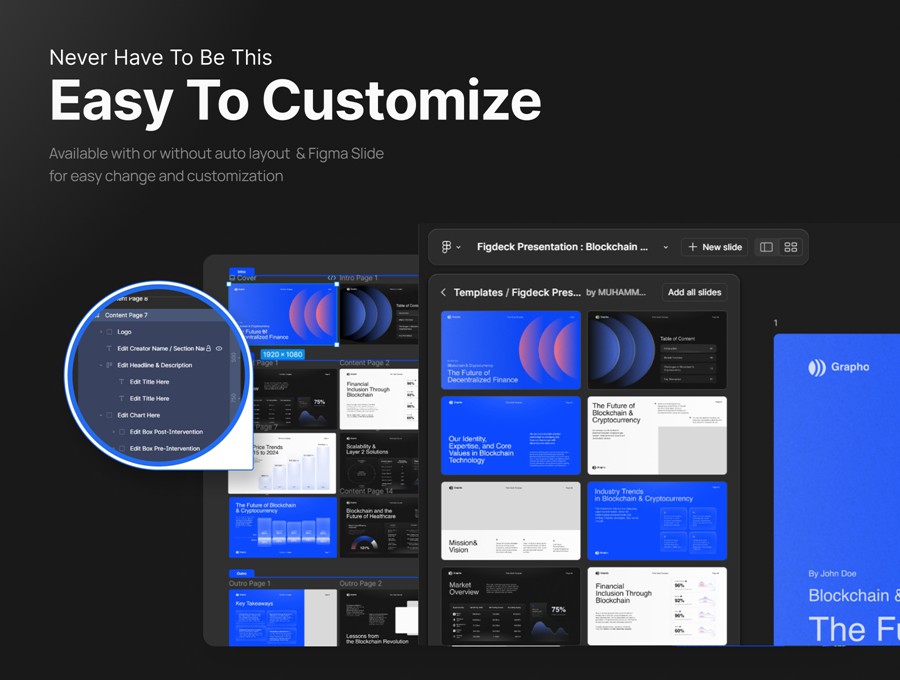The height and width of the screenshot is (680, 900).
Task: Click the back arrow beside Templates
Action: pyautogui.click(x=443, y=293)
